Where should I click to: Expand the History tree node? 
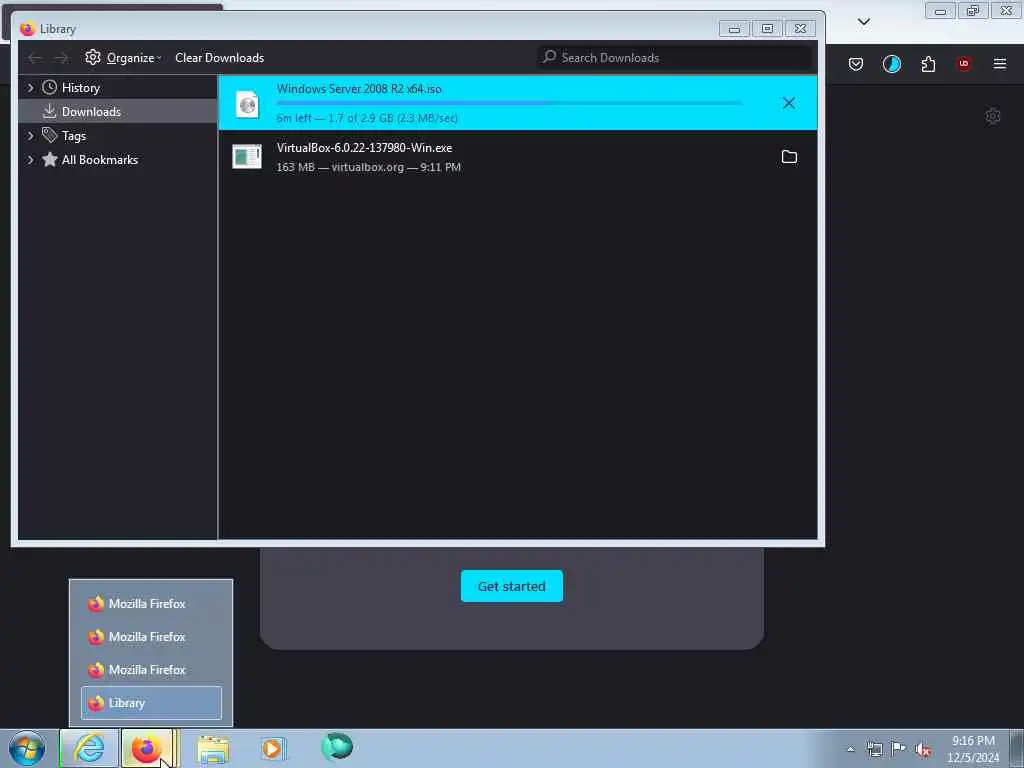point(30,88)
